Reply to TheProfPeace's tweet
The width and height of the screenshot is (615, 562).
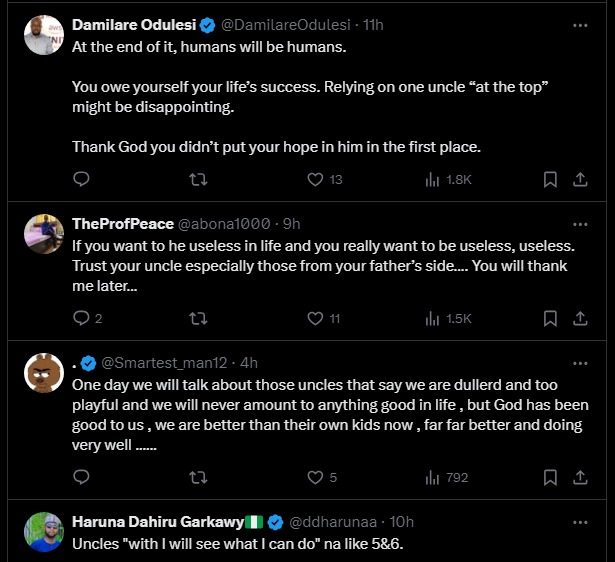(82, 319)
